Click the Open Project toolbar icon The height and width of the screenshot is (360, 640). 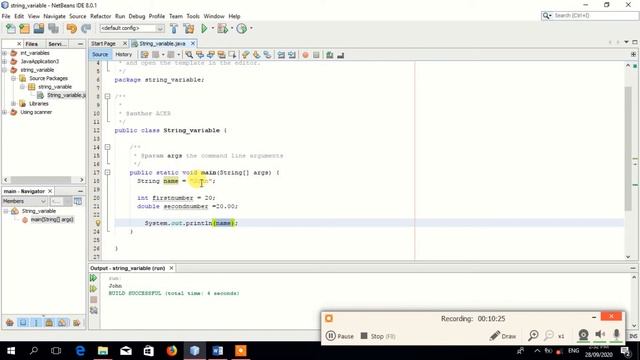(x=39, y=29)
